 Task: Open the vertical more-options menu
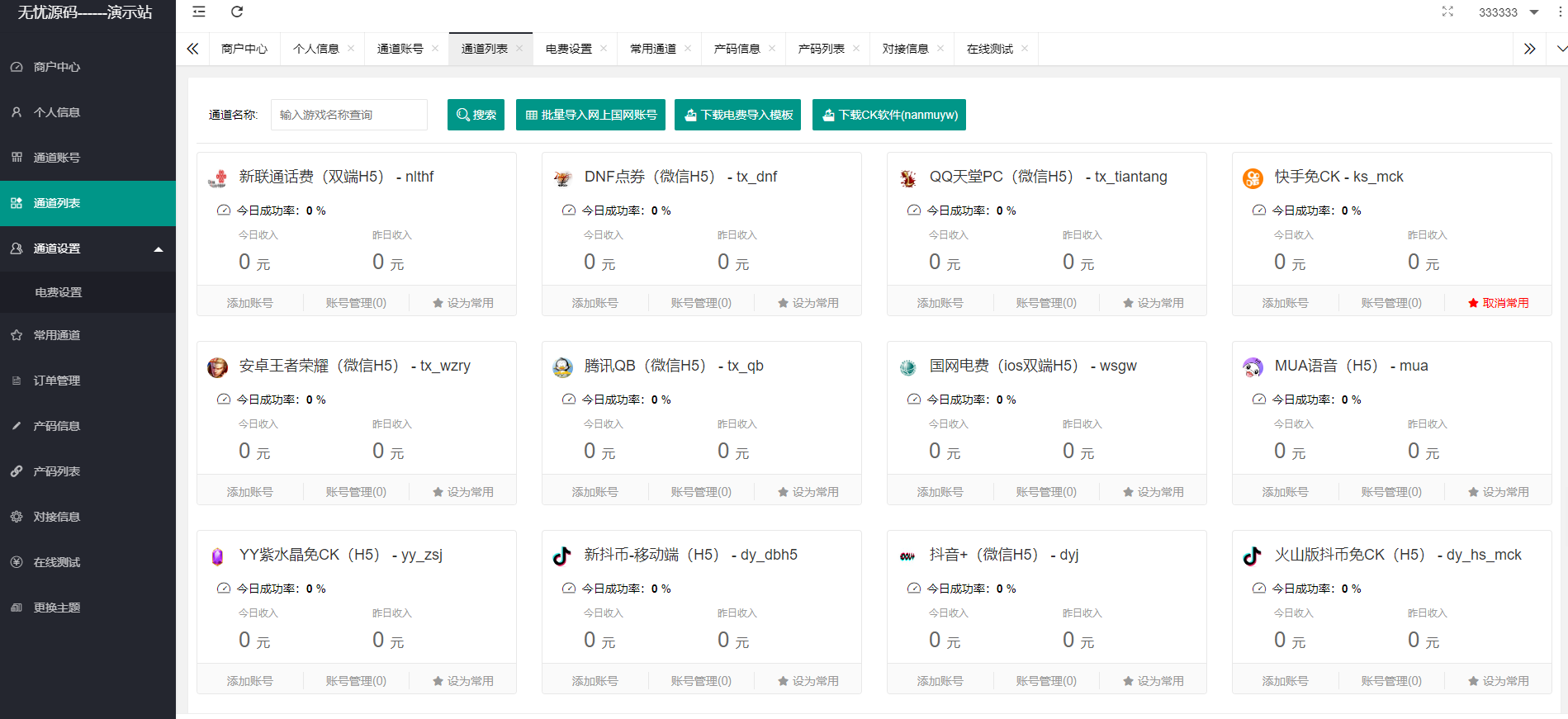click(x=1561, y=12)
